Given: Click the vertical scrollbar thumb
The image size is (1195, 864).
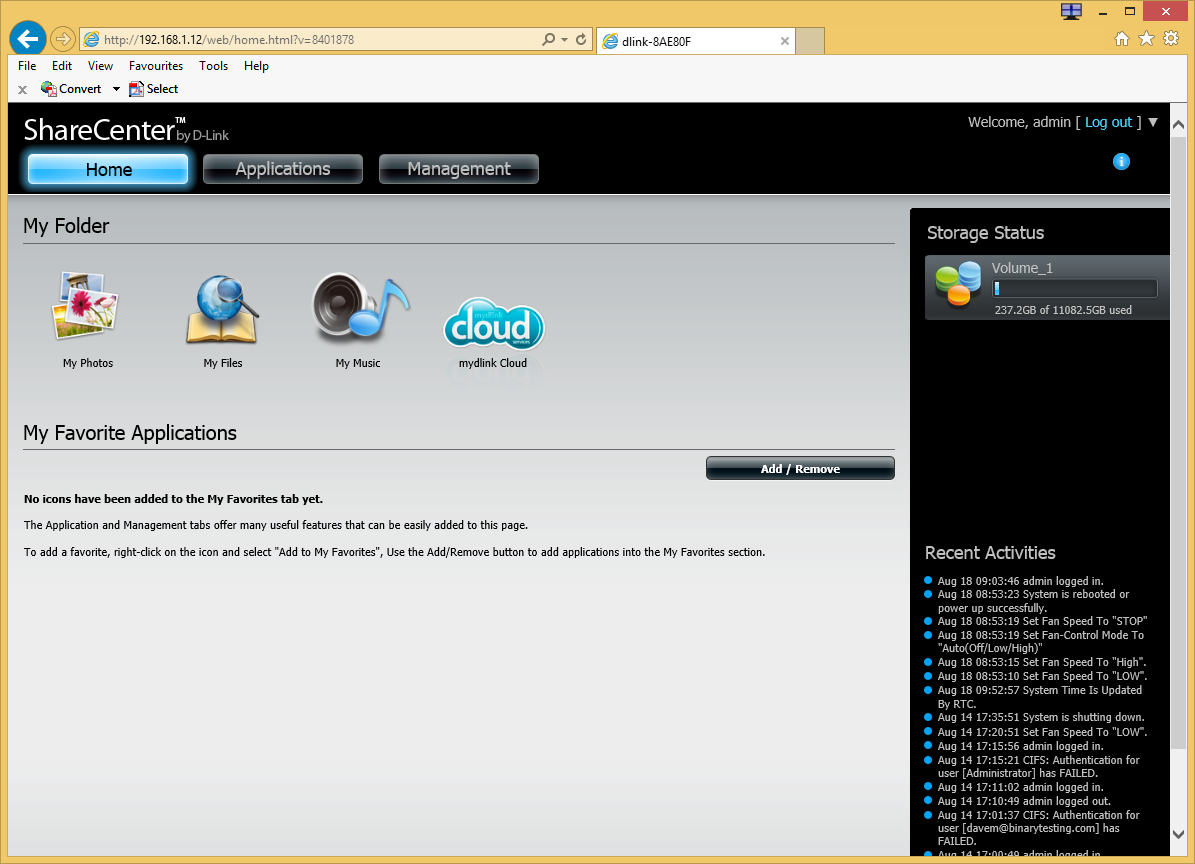Looking at the screenshot, I should tap(1178, 442).
